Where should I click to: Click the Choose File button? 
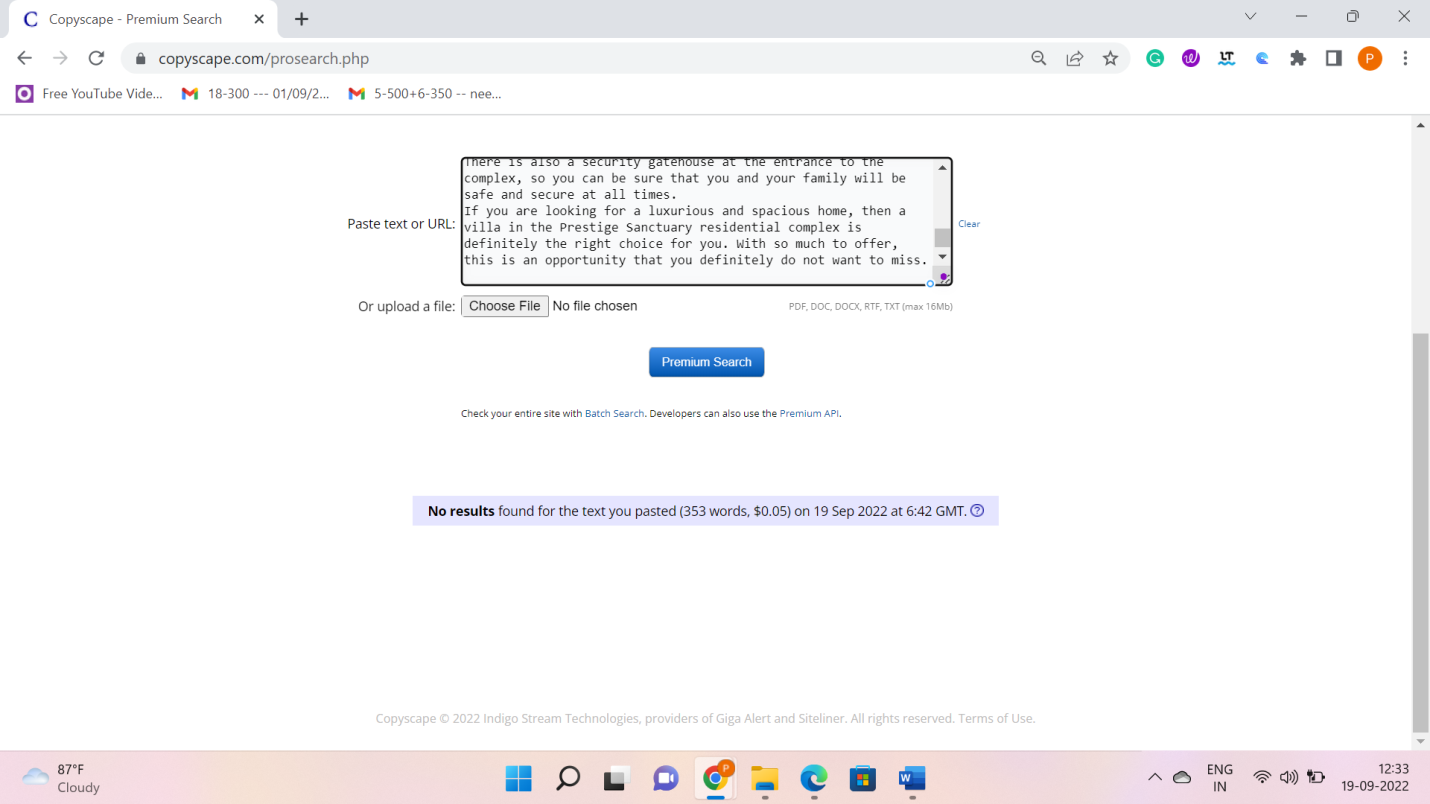(505, 306)
